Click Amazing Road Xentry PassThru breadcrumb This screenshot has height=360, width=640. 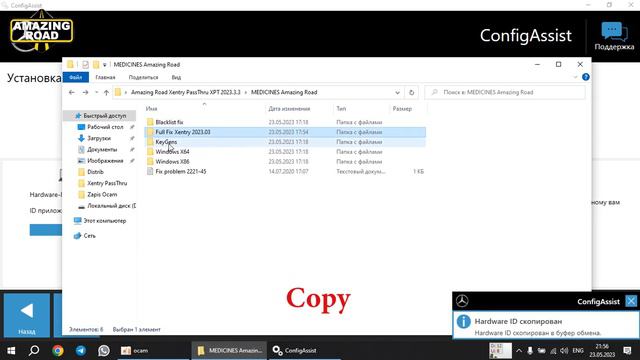(186, 92)
